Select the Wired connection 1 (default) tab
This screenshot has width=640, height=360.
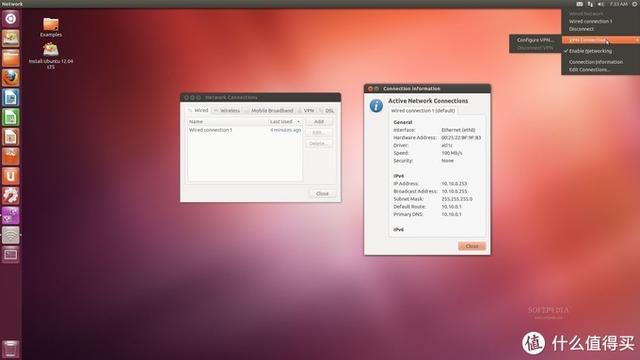coord(423,111)
